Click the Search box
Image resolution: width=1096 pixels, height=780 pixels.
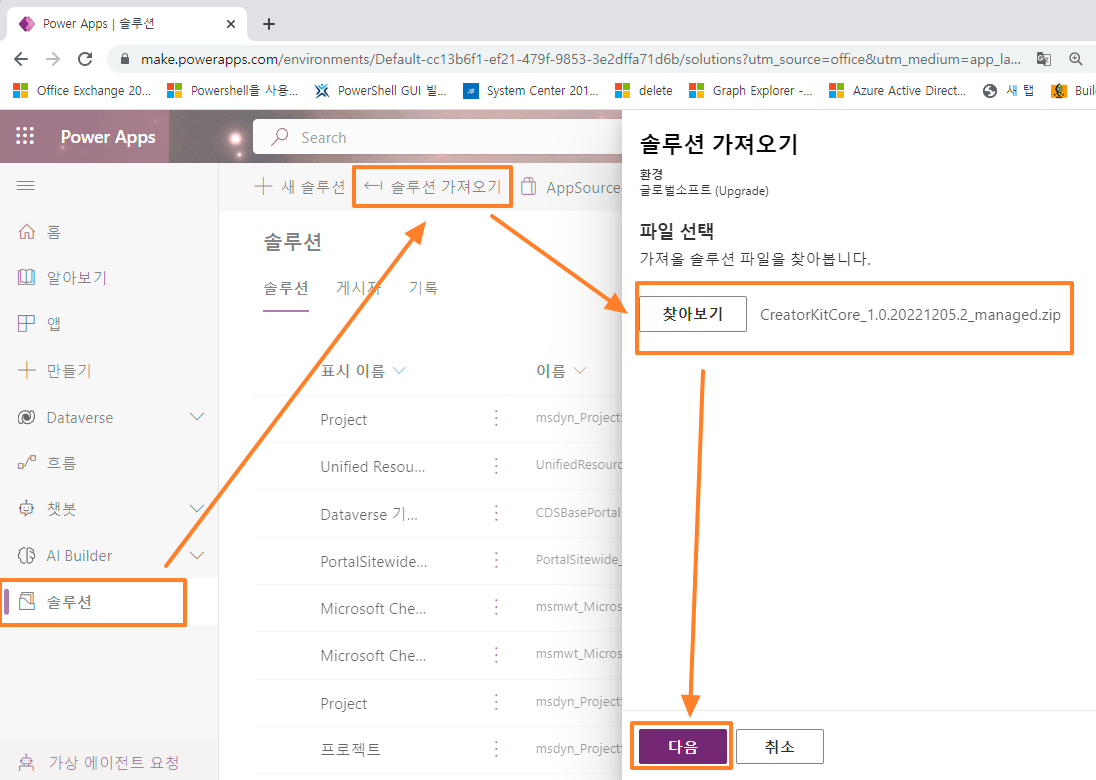pyautogui.click(x=438, y=137)
